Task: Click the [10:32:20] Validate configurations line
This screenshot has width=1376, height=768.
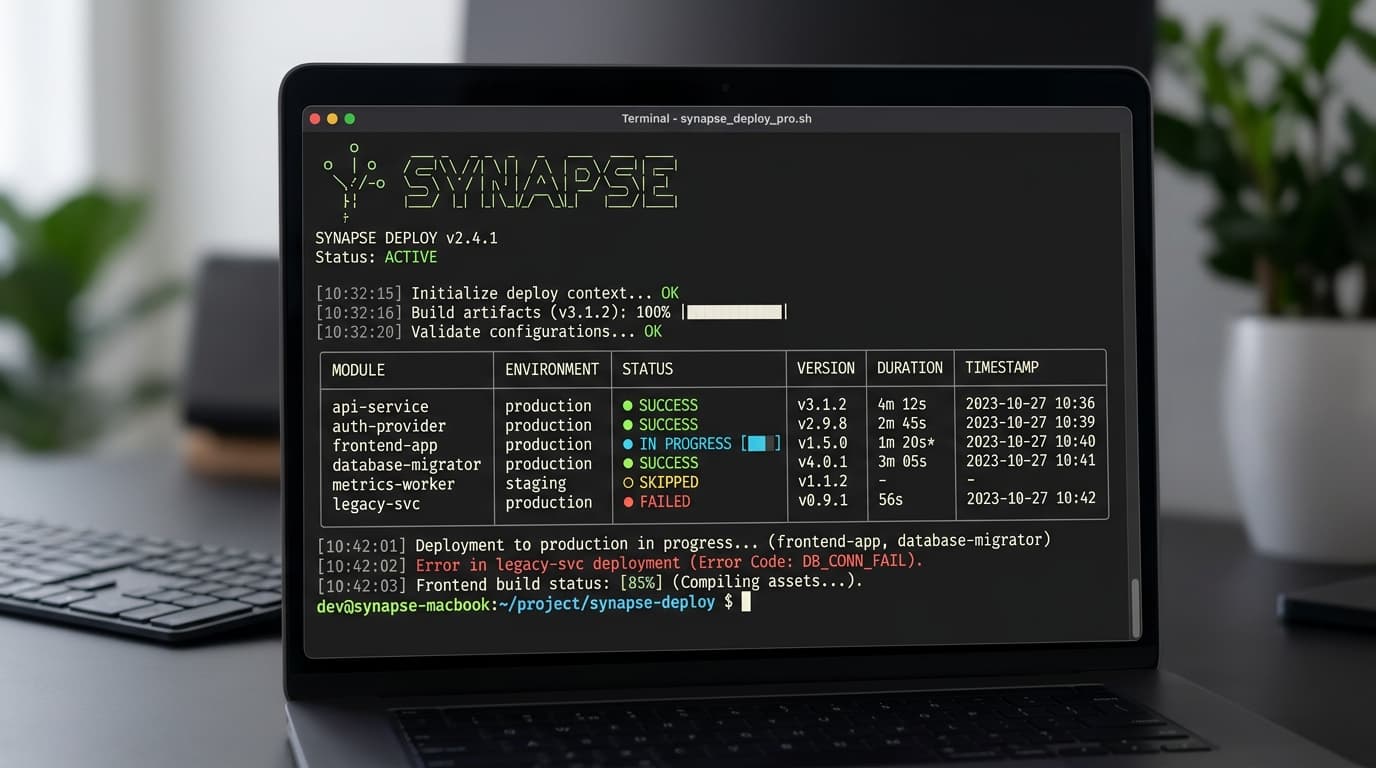Action: (x=489, y=331)
